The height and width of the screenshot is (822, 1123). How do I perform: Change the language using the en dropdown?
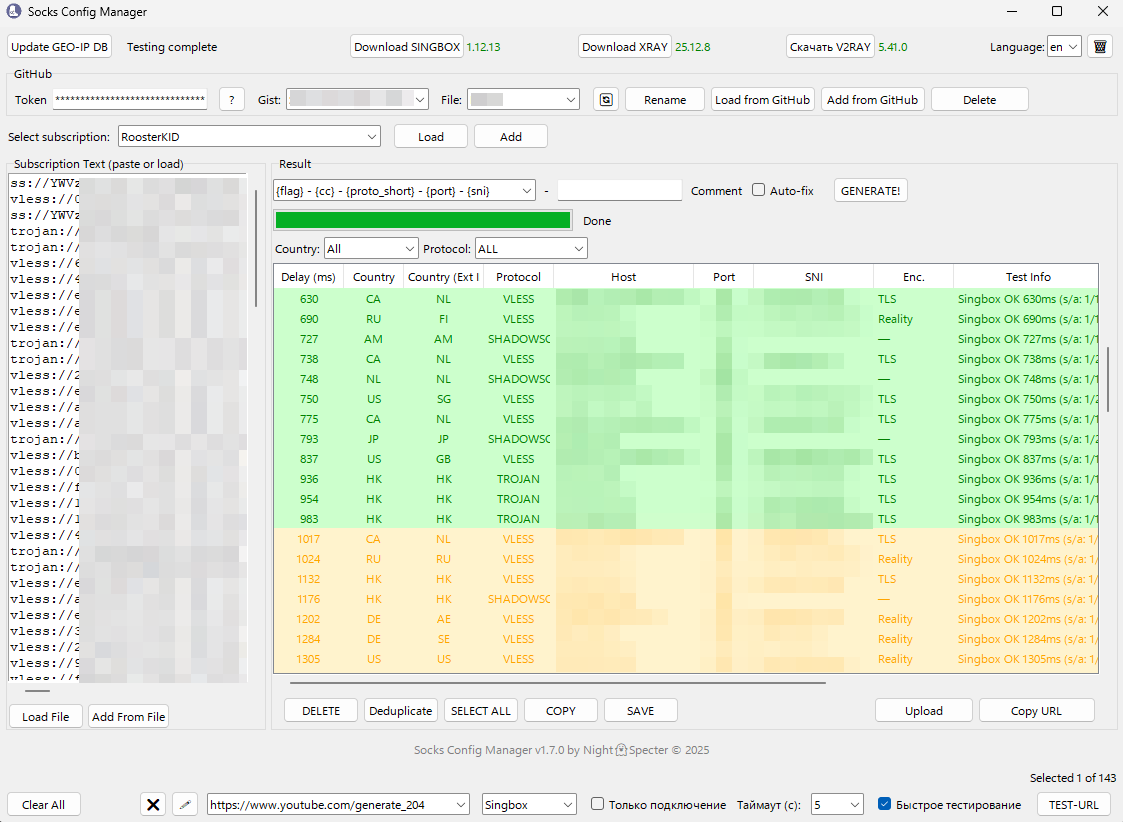point(1064,46)
